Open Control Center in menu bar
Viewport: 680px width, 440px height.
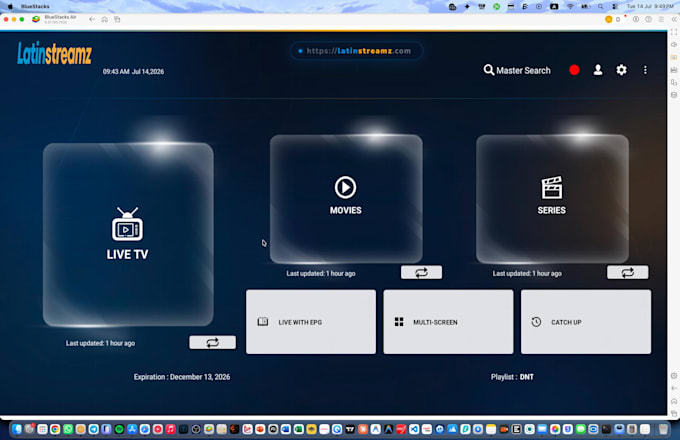coord(615,7)
